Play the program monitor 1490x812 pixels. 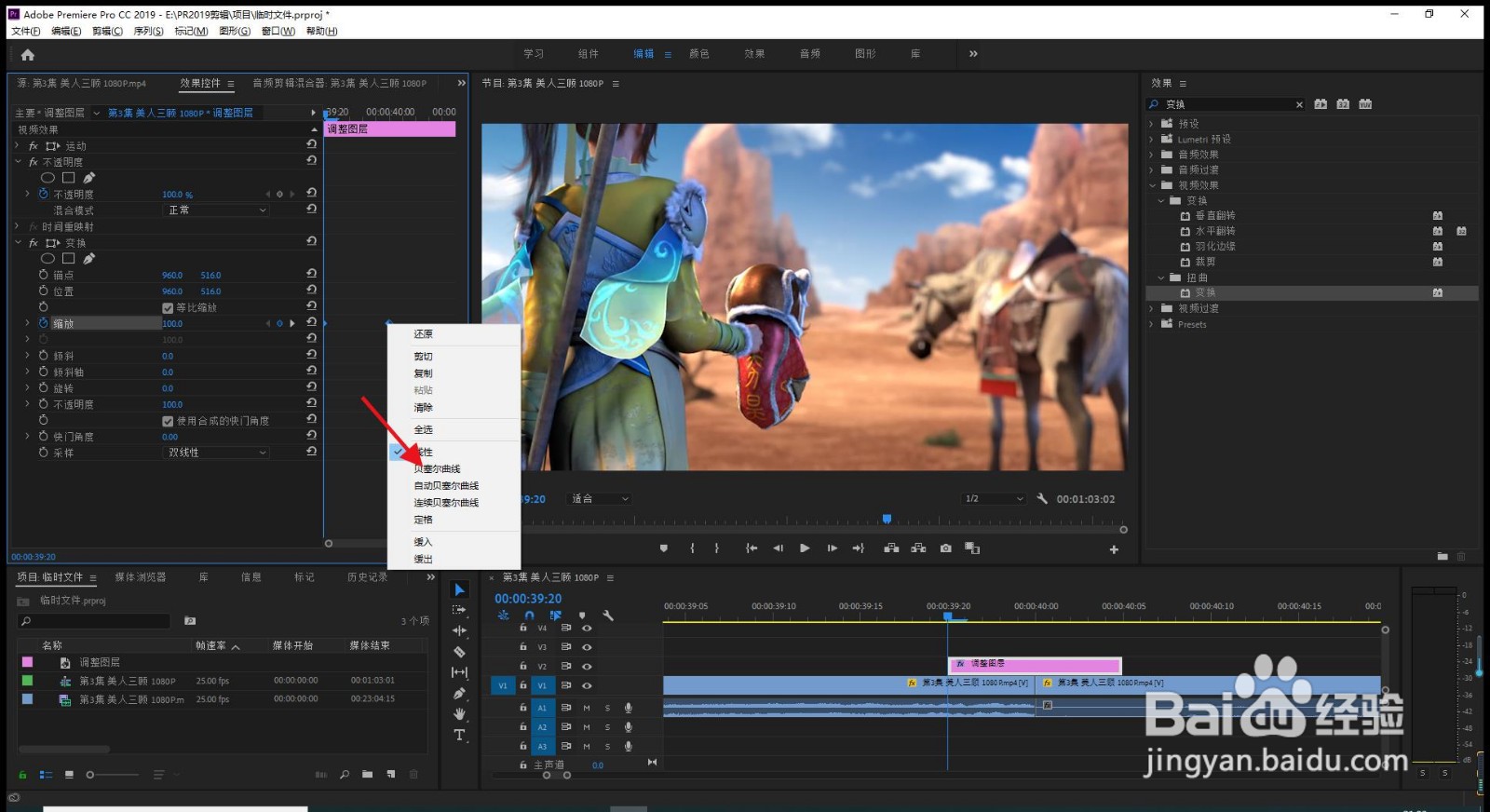pyautogui.click(x=805, y=548)
